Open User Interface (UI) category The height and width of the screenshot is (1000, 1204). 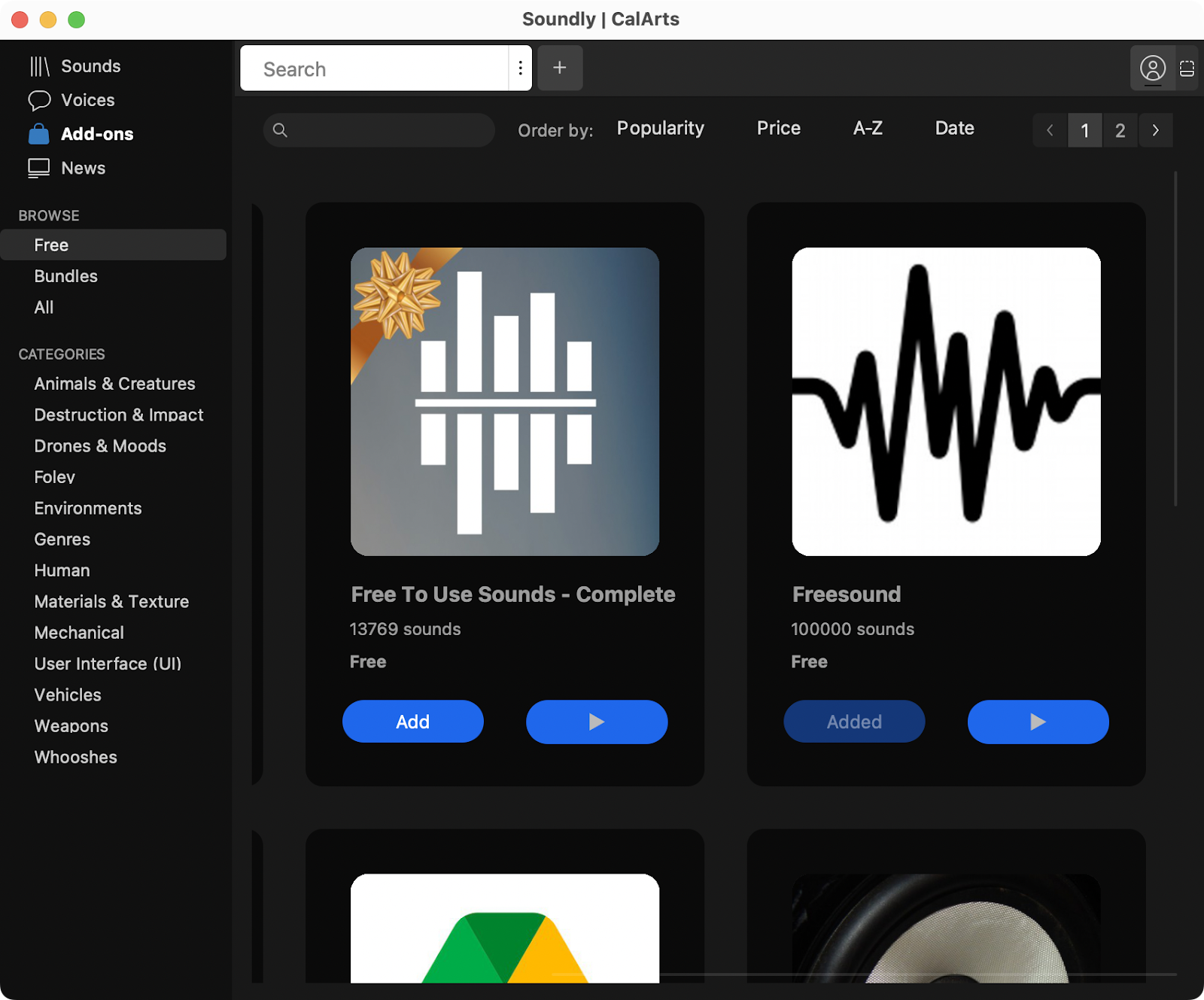click(108, 664)
